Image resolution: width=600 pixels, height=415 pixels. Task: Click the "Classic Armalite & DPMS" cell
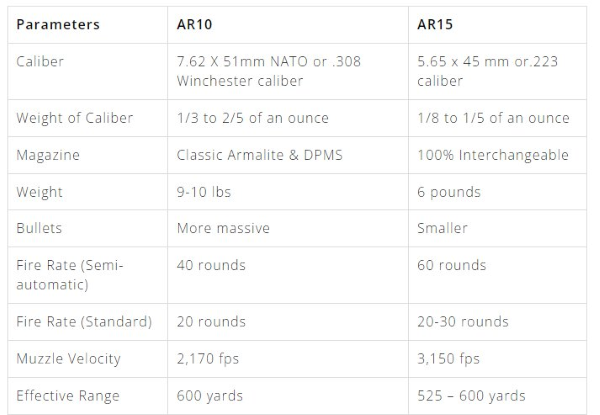263,155
